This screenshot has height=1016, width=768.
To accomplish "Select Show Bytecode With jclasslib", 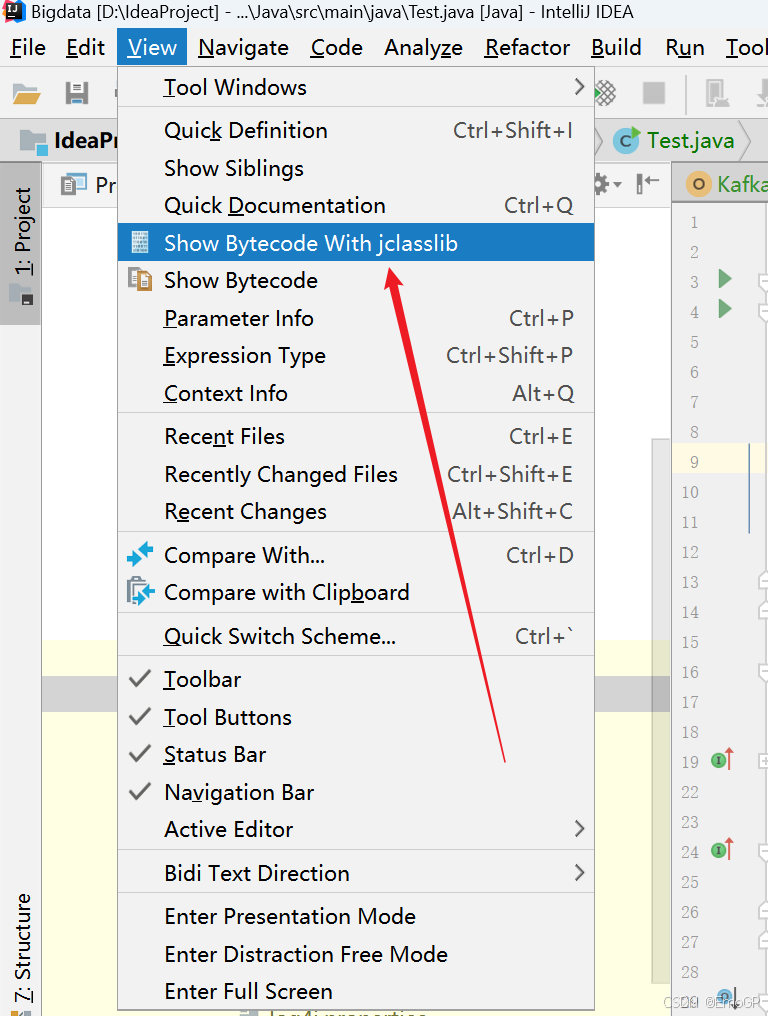I will 355,242.
